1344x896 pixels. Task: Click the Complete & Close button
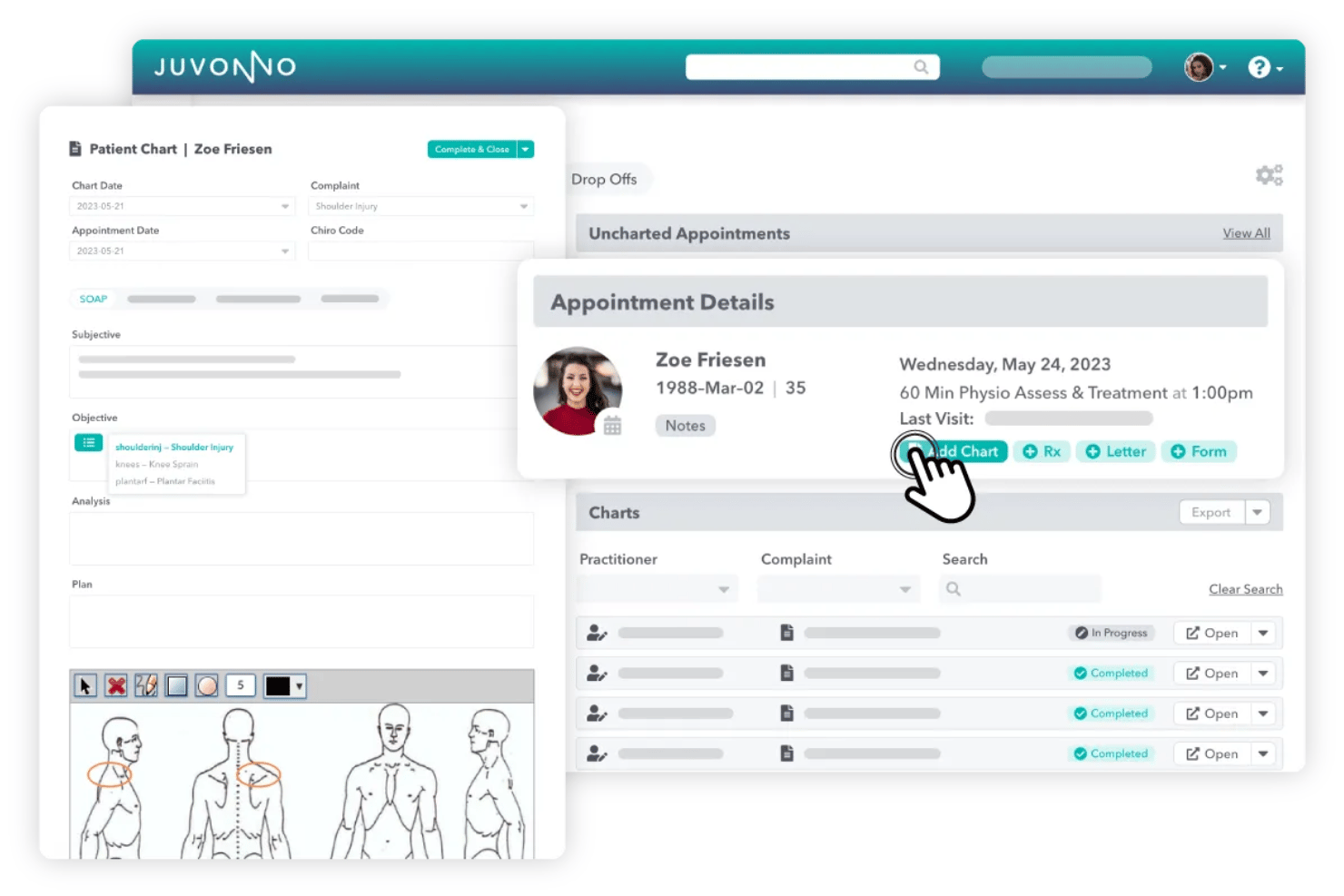pyautogui.click(x=472, y=149)
